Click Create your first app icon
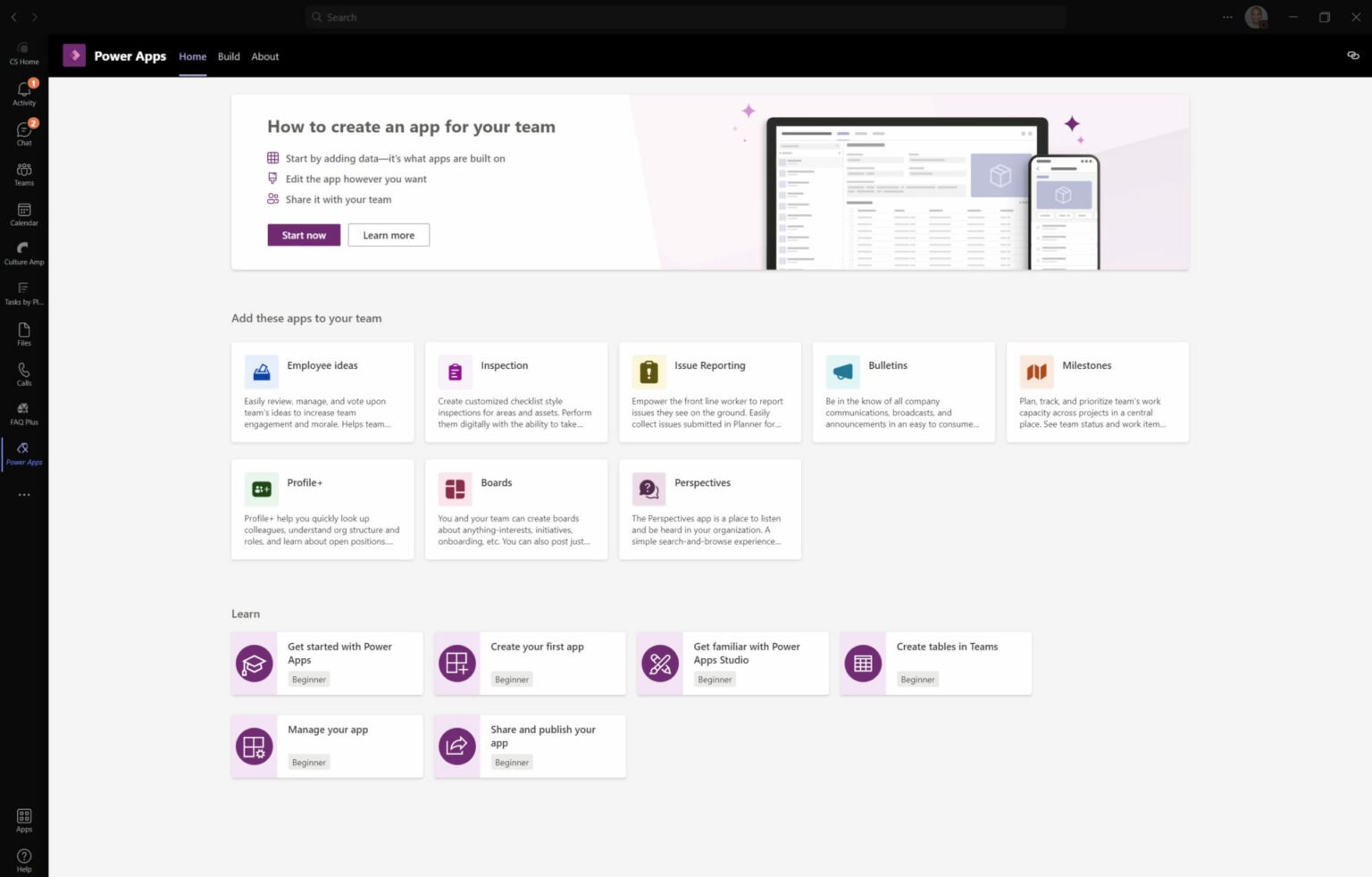 457,664
